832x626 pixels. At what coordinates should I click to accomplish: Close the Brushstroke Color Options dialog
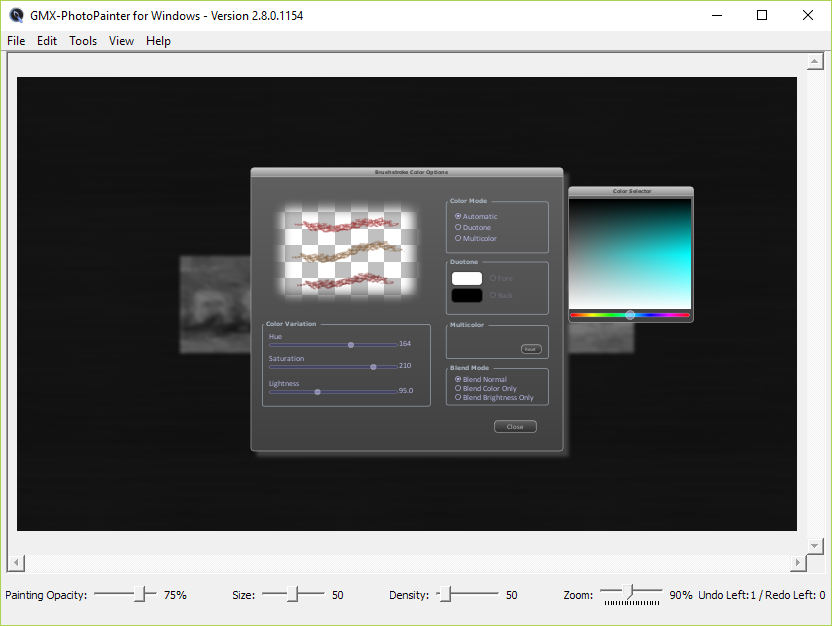pyautogui.click(x=515, y=426)
